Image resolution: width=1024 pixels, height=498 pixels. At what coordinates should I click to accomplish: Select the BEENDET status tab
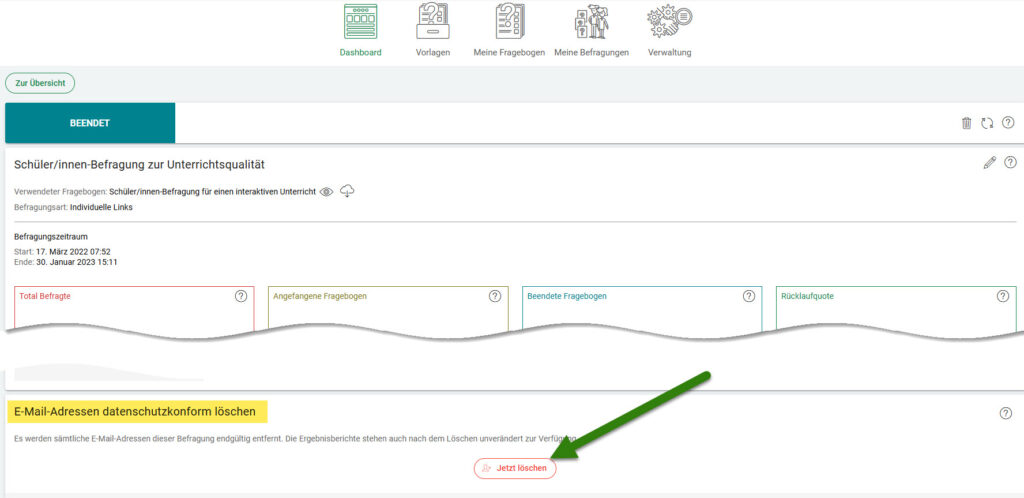90,123
